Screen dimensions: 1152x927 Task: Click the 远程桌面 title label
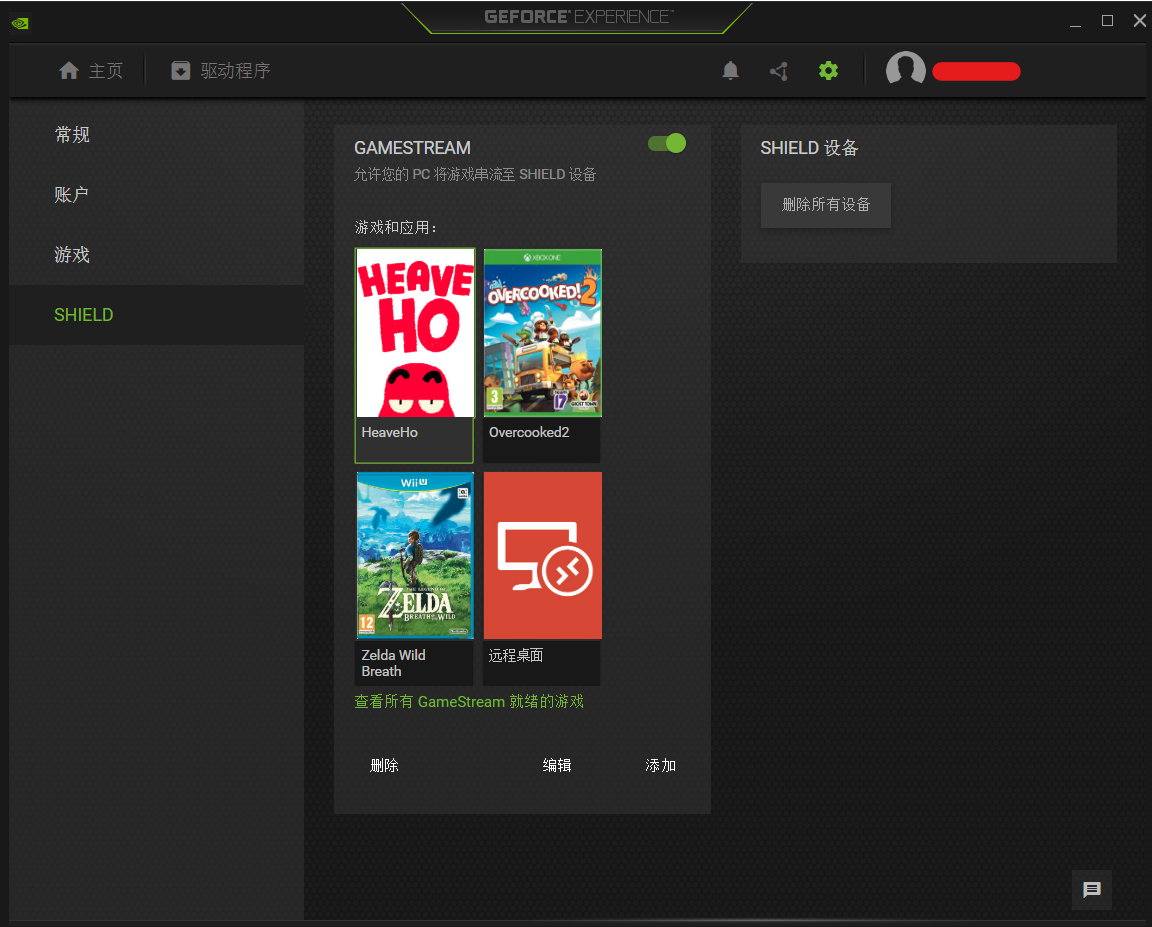516,655
